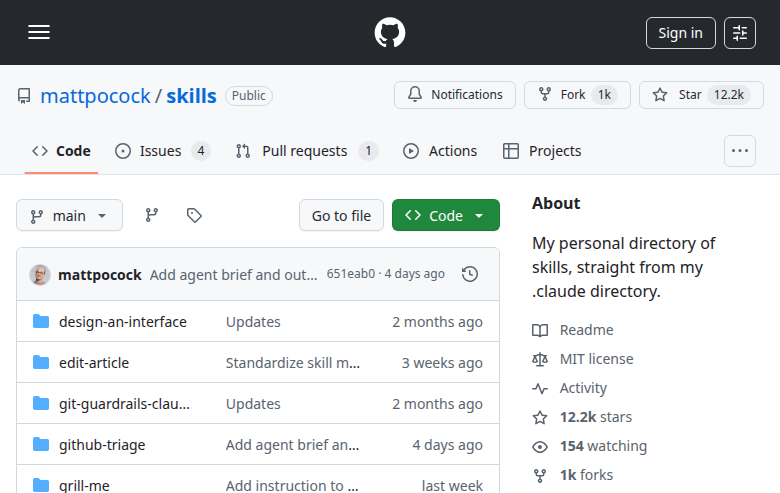Open grill-me folder
This screenshot has height=493, width=780.
(84, 486)
